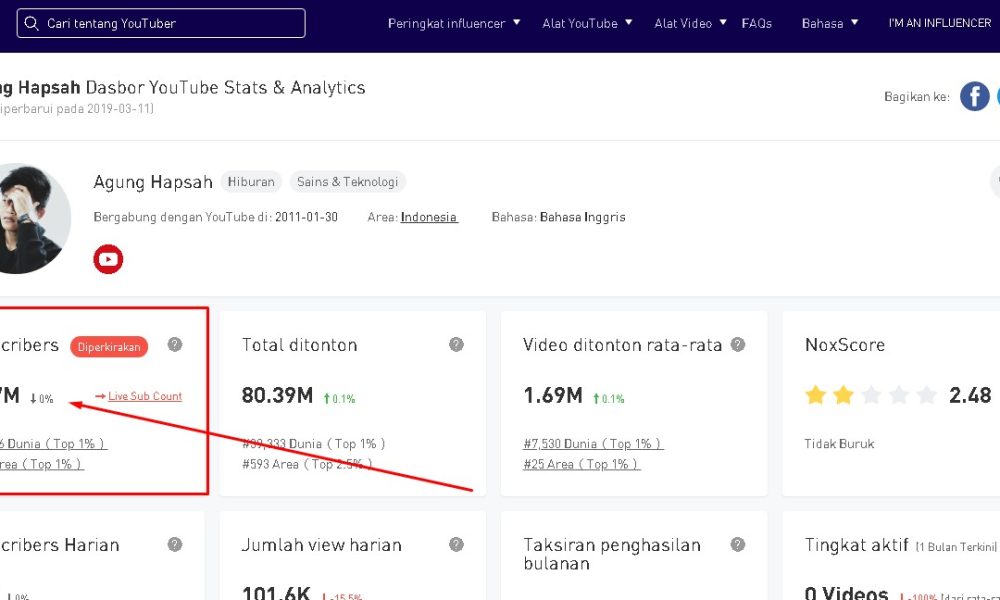Open the Alat Video dropdown menu
Image resolution: width=1000 pixels, height=600 pixels.
pyautogui.click(x=690, y=24)
